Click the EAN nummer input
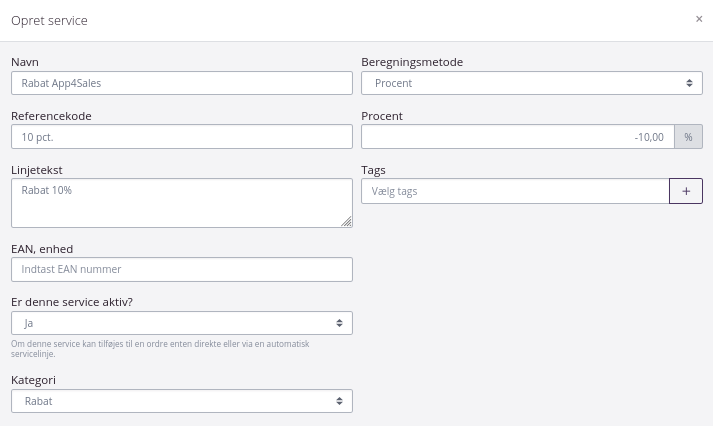The height and width of the screenshot is (426, 713). click(x=181, y=269)
